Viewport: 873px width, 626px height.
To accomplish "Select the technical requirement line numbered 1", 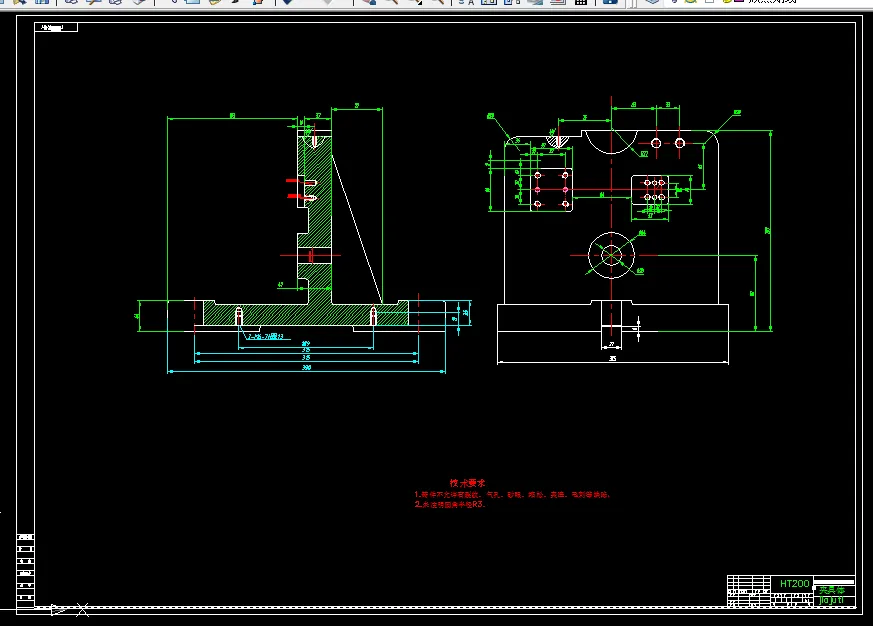I will point(512,494).
